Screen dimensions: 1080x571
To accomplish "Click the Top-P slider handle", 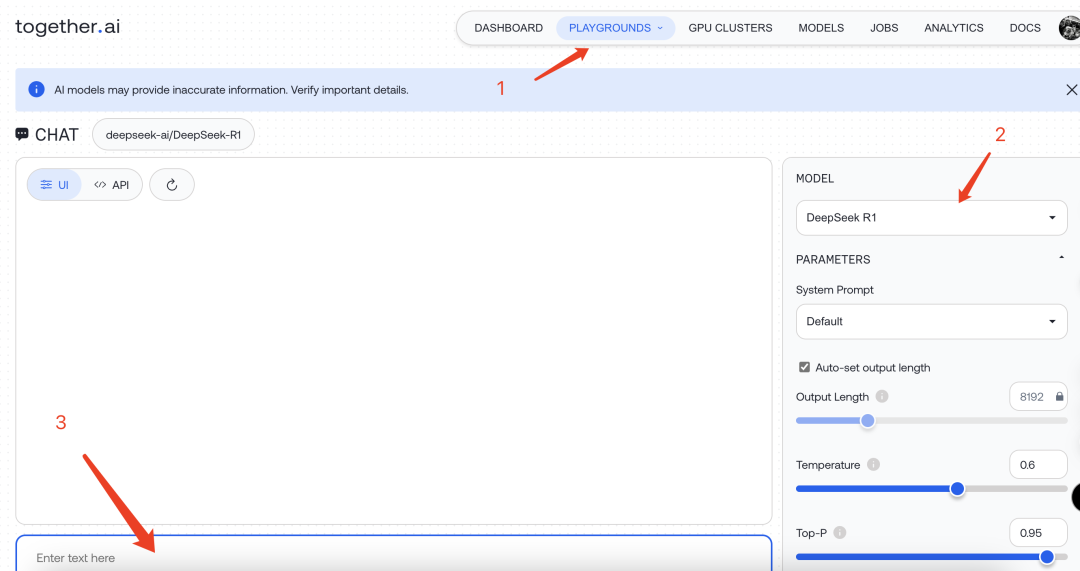I will point(1047,557).
